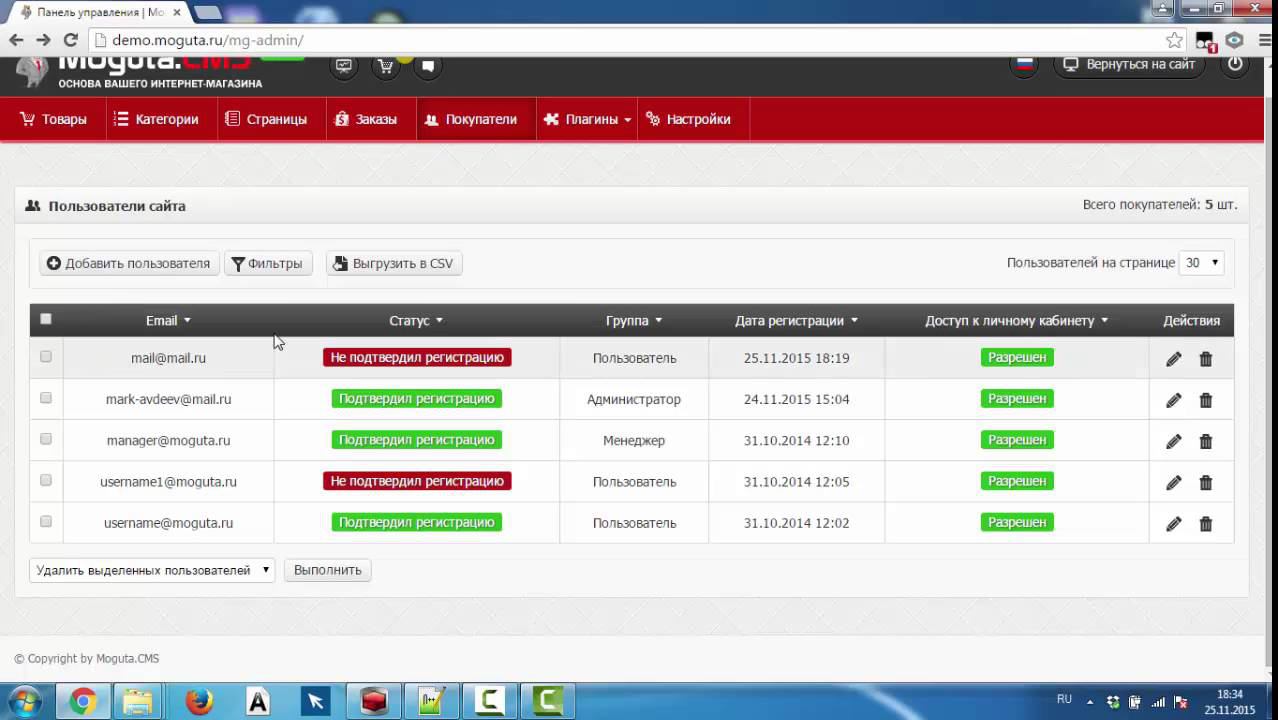Screen dimensions: 1278x720
Task: Click Администратор group cell
Action: click(634, 399)
